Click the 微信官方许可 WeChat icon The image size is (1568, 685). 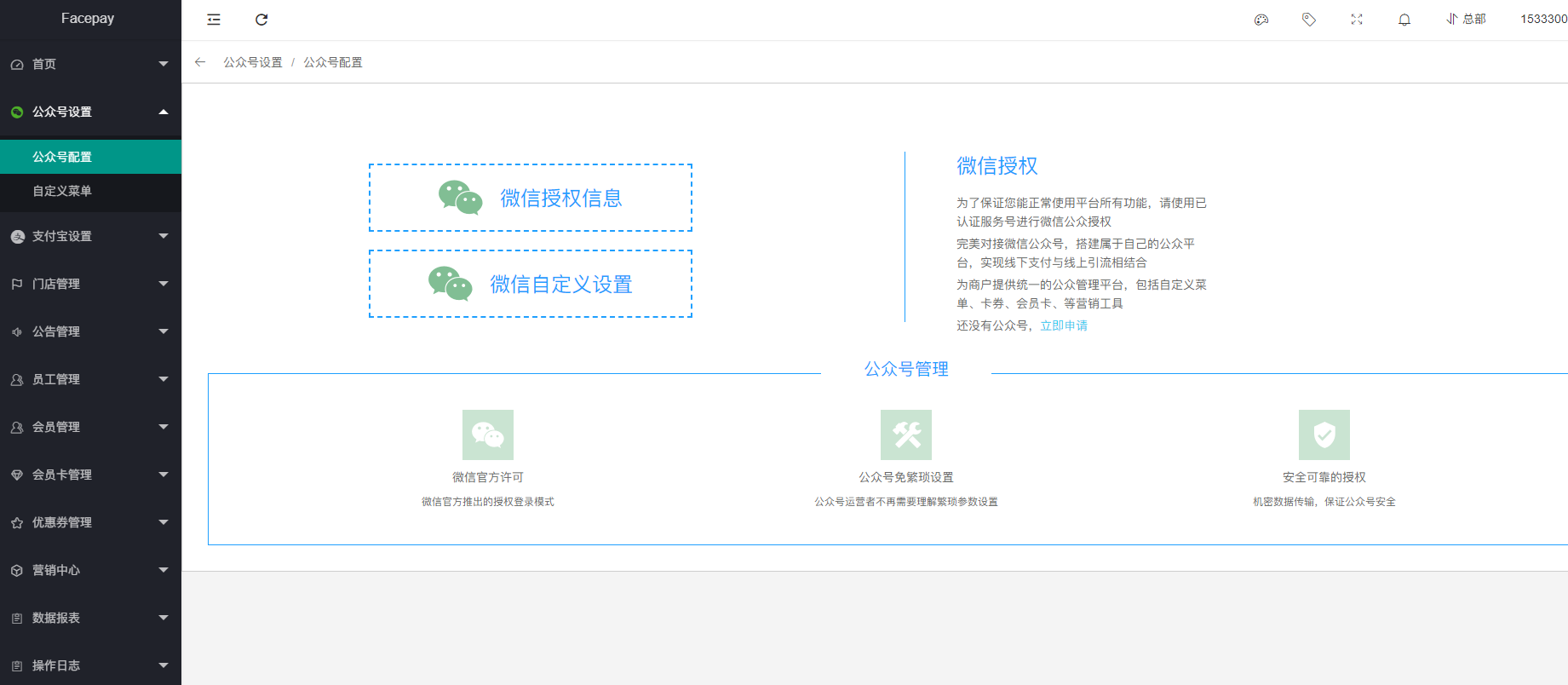pos(488,435)
